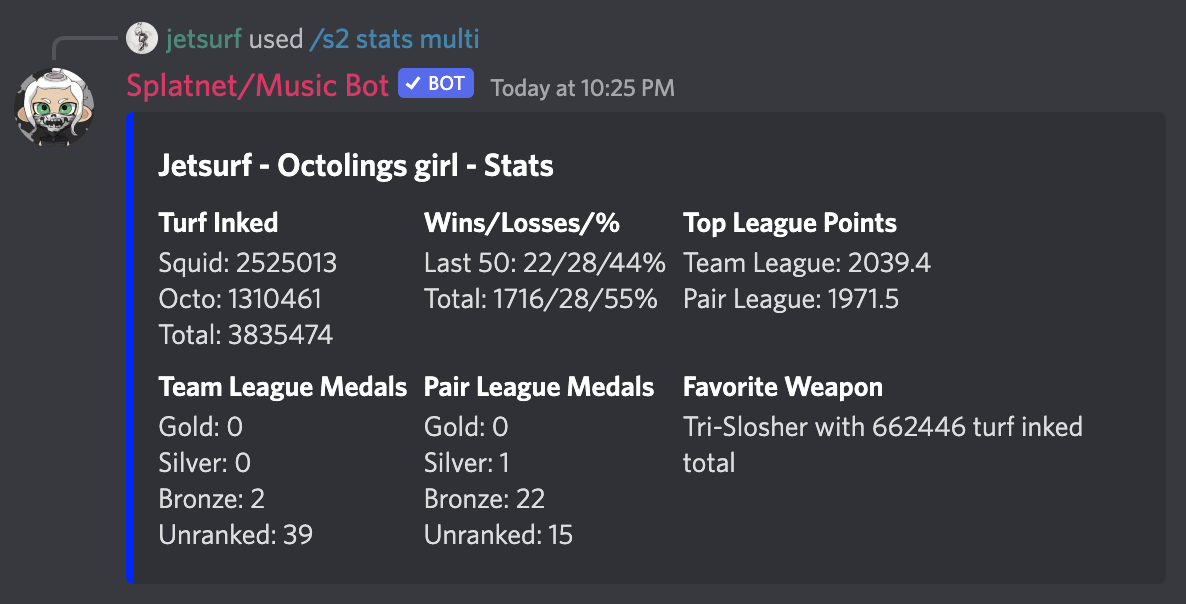Viewport: 1186px width, 604px height.
Task: Select the Top League Points heading
Action: [x=790, y=223]
